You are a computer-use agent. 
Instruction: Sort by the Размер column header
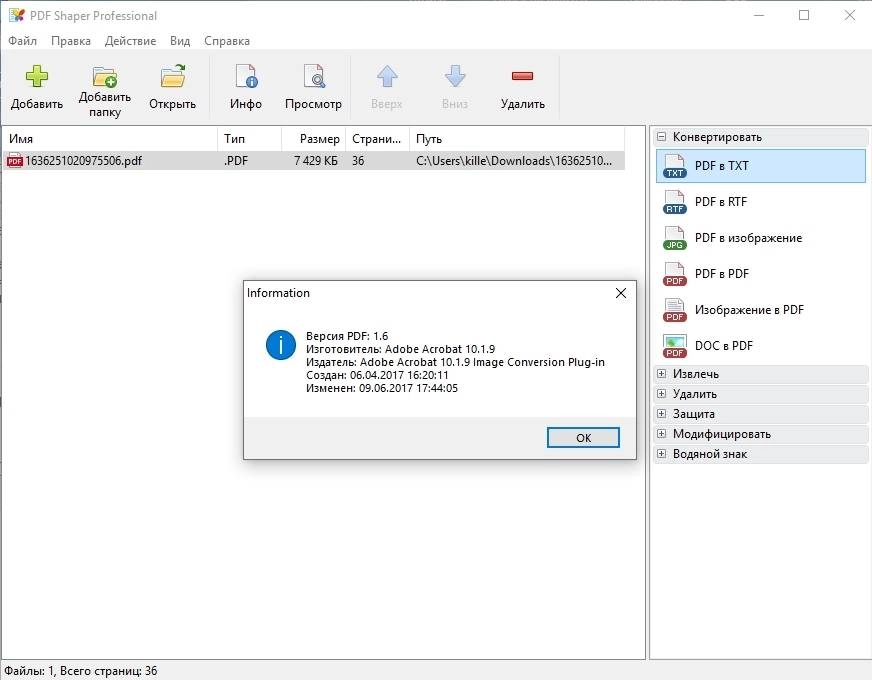(314, 139)
